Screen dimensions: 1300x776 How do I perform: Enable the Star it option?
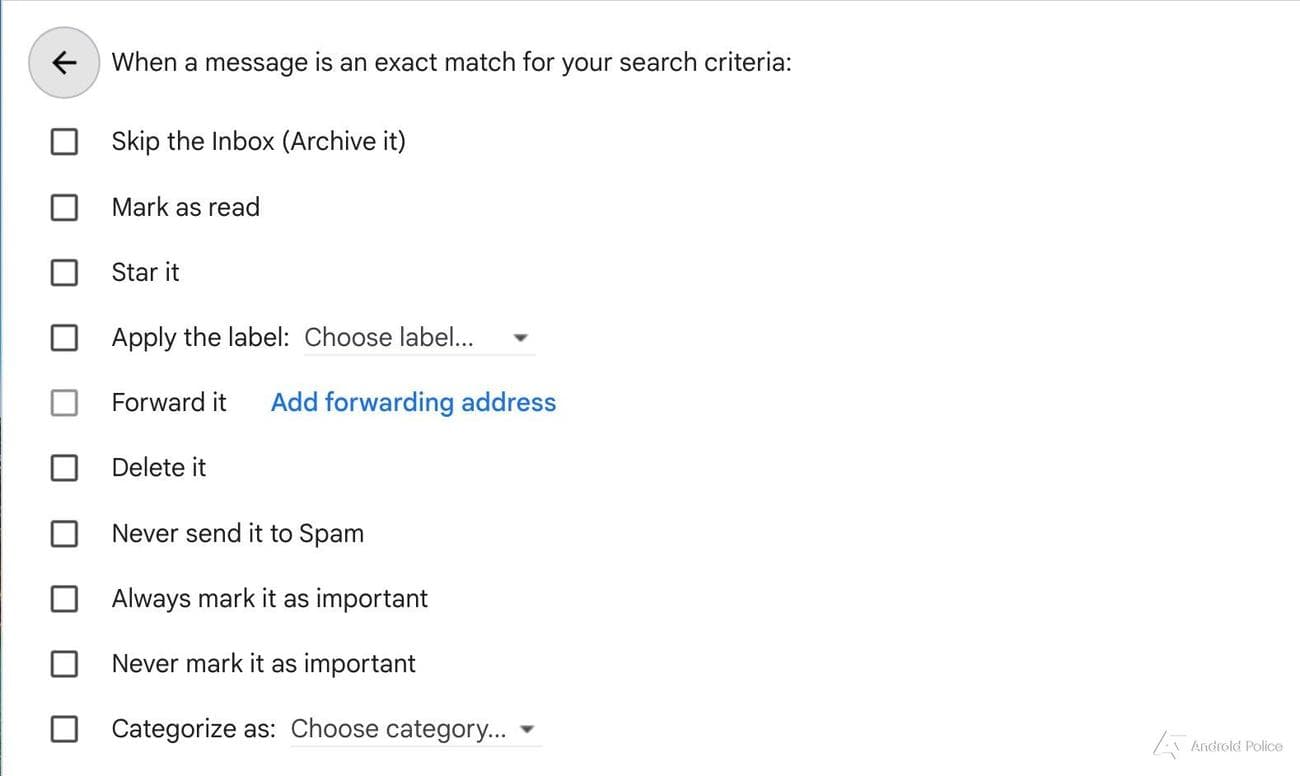point(63,272)
